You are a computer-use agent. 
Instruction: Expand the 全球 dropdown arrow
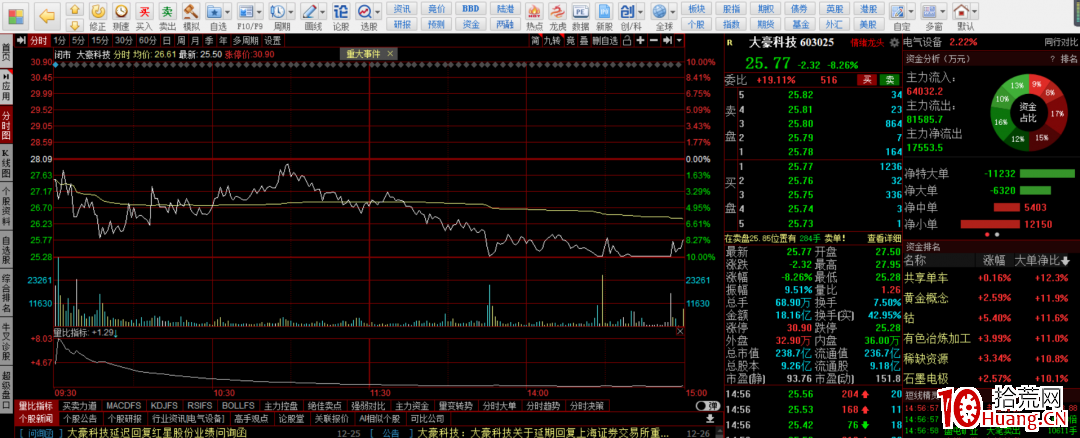click(673, 12)
